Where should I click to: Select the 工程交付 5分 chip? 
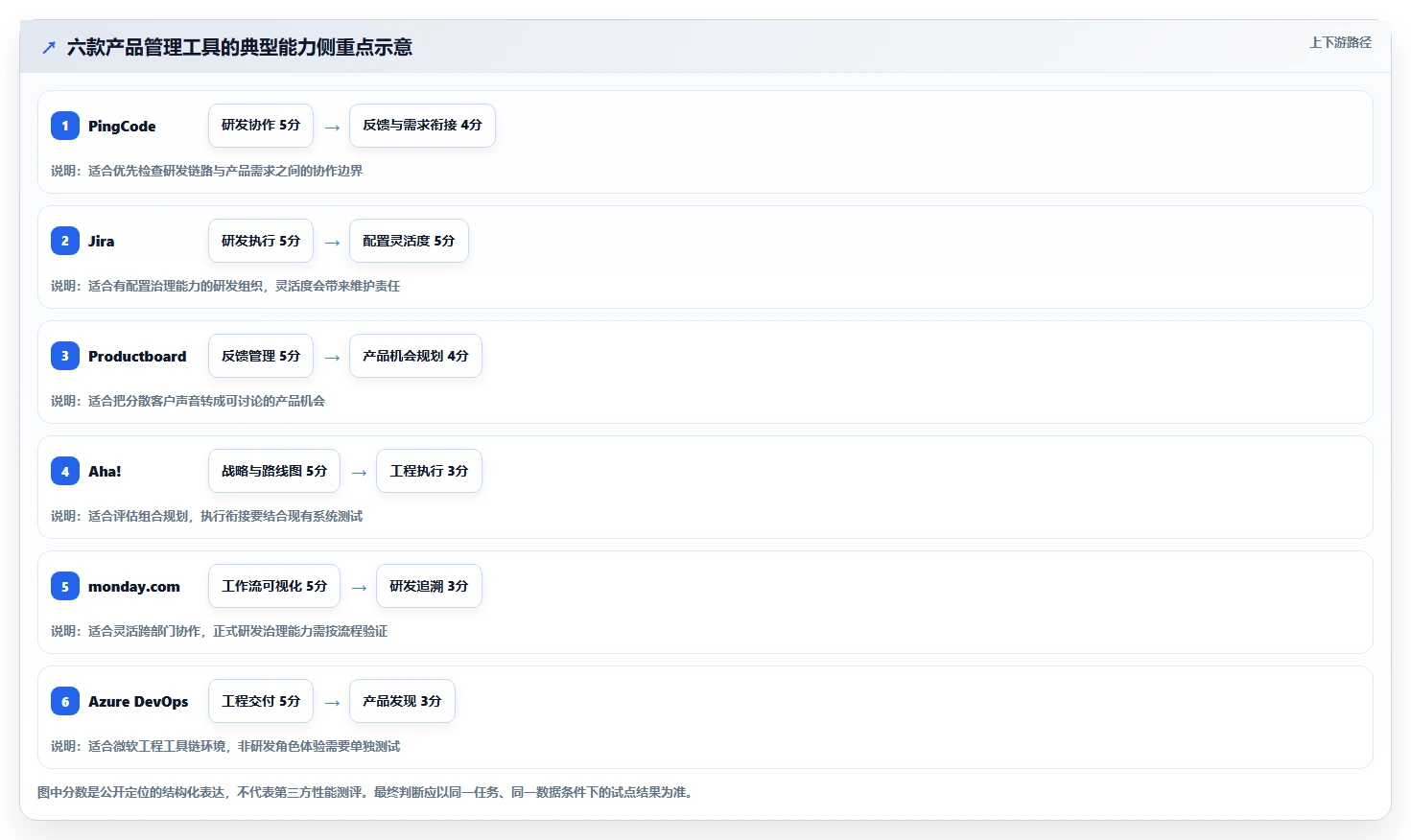point(261,701)
